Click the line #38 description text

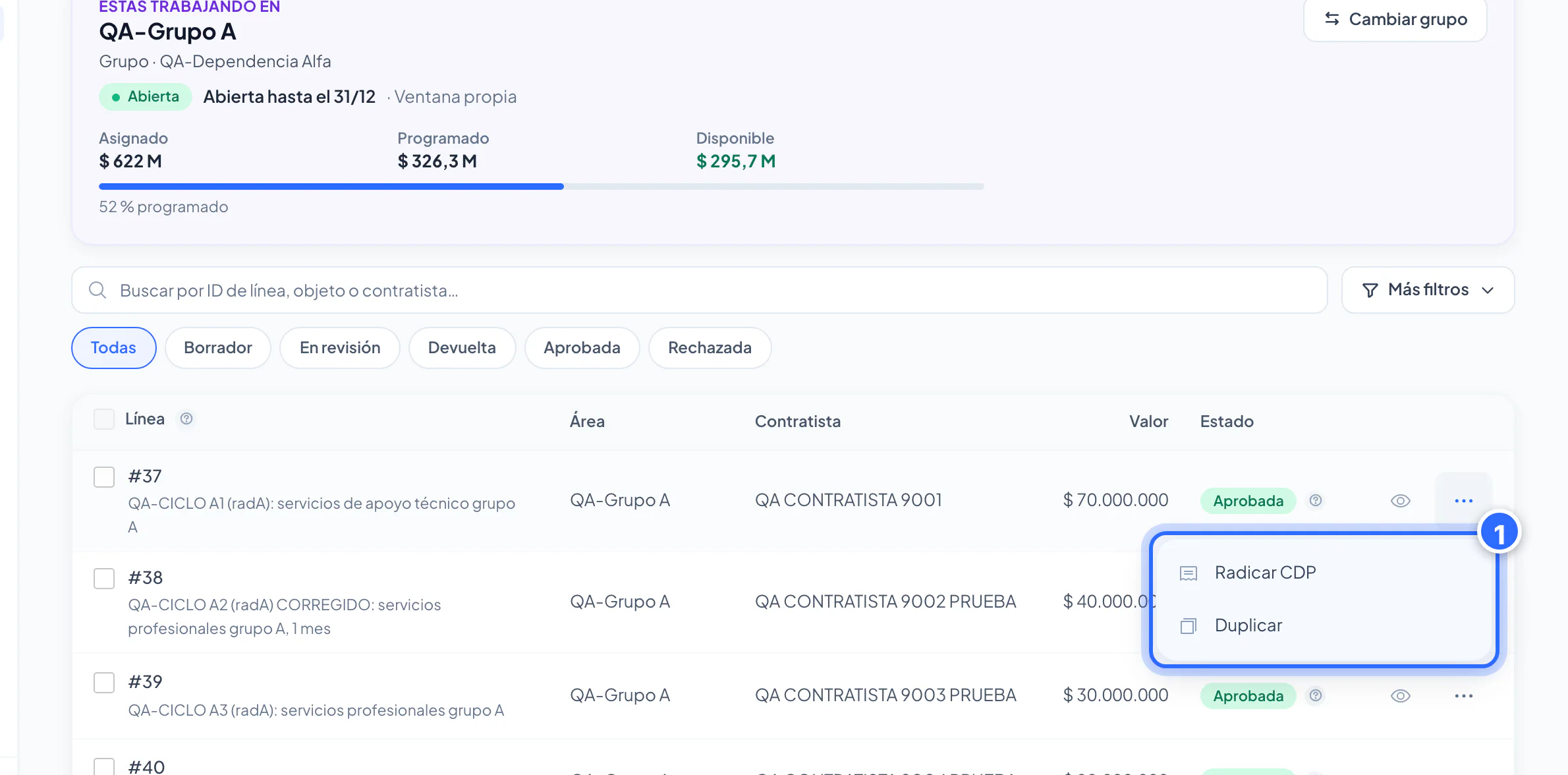285,617
